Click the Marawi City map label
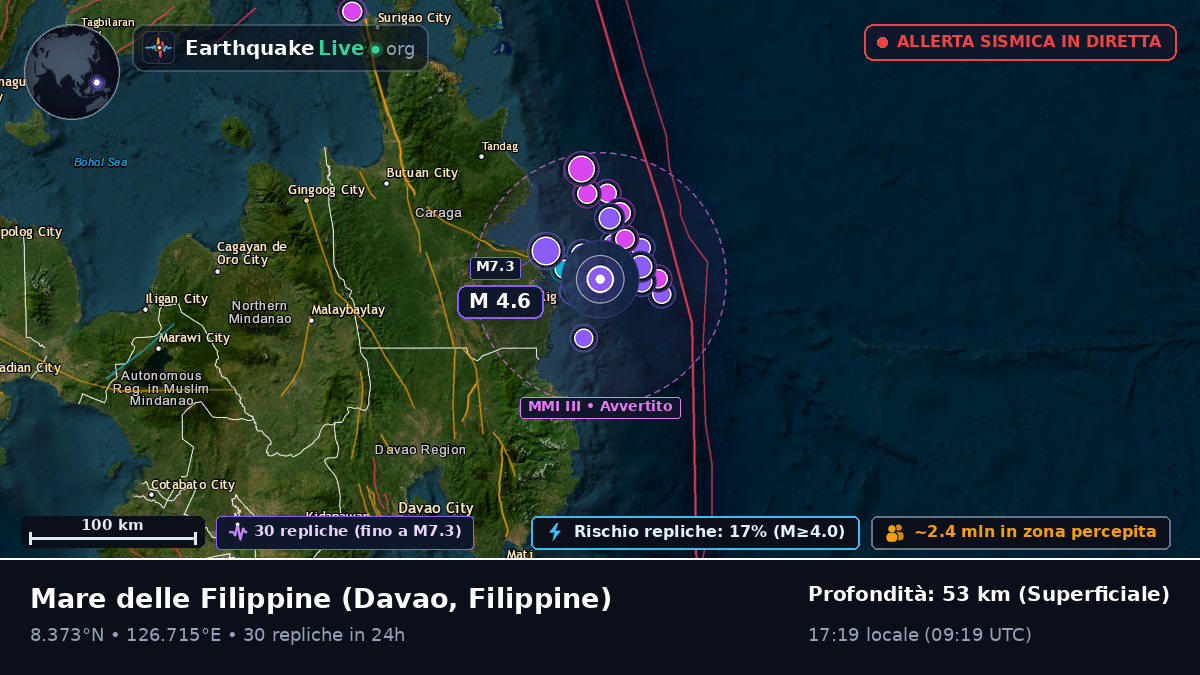The image size is (1200, 675). [194, 338]
